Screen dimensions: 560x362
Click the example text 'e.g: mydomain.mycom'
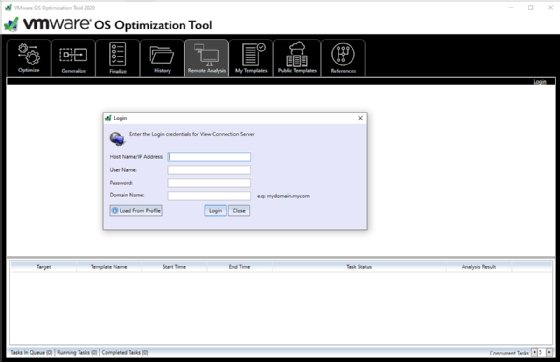pyautogui.click(x=283, y=196)
